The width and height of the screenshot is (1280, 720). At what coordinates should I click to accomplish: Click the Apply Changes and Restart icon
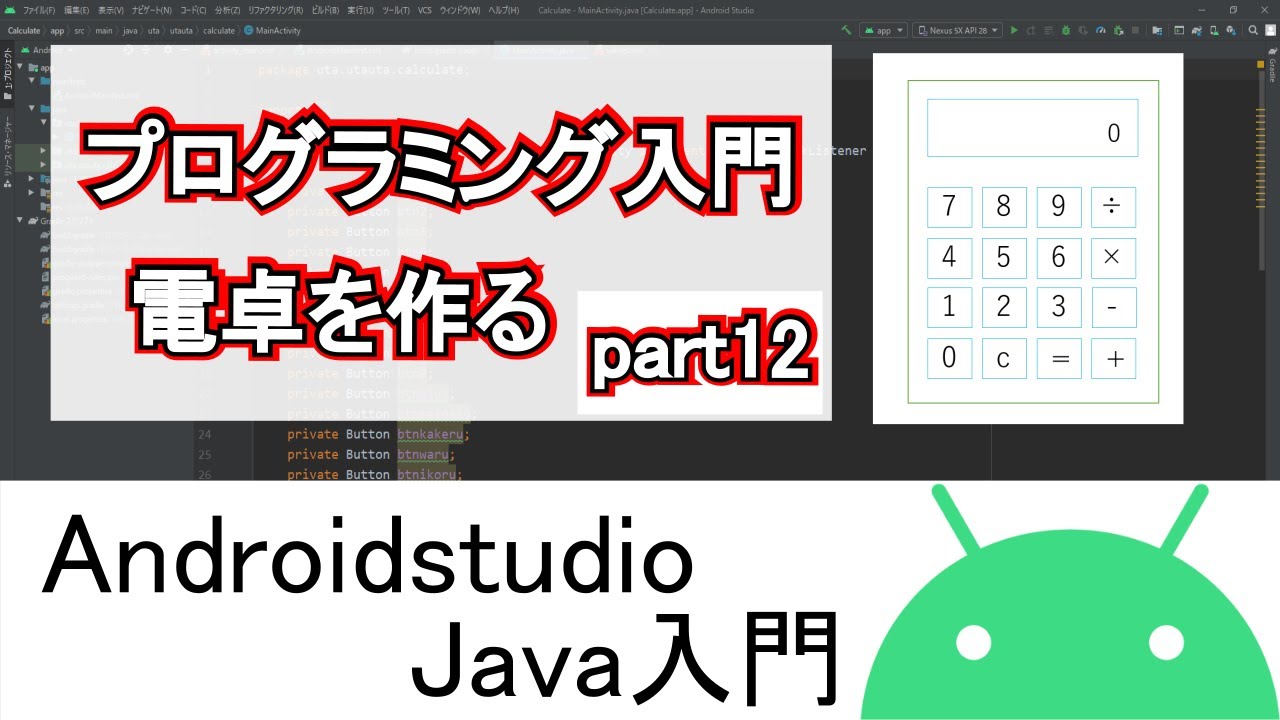[1031, 30]
